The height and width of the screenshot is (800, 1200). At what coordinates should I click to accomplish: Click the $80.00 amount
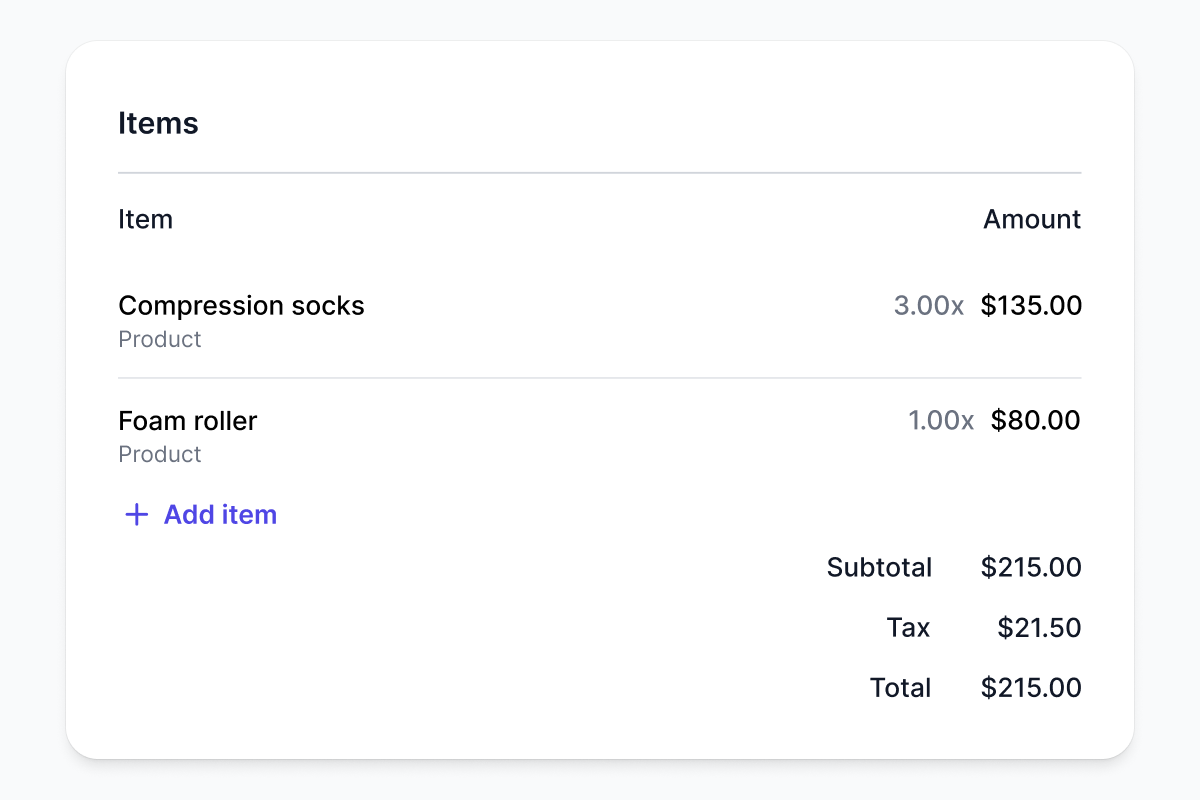pyautogui.click(x=1035, y=420)
